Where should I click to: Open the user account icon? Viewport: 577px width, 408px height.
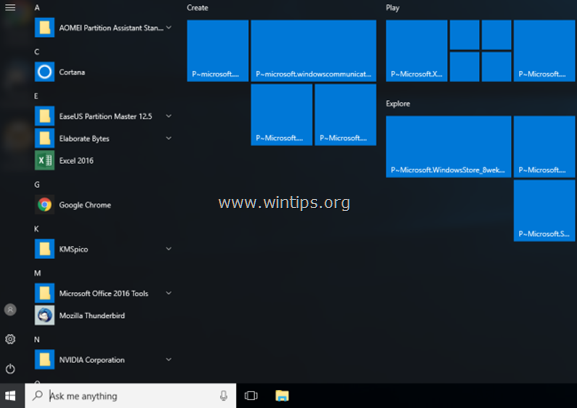tap(10, 310)
